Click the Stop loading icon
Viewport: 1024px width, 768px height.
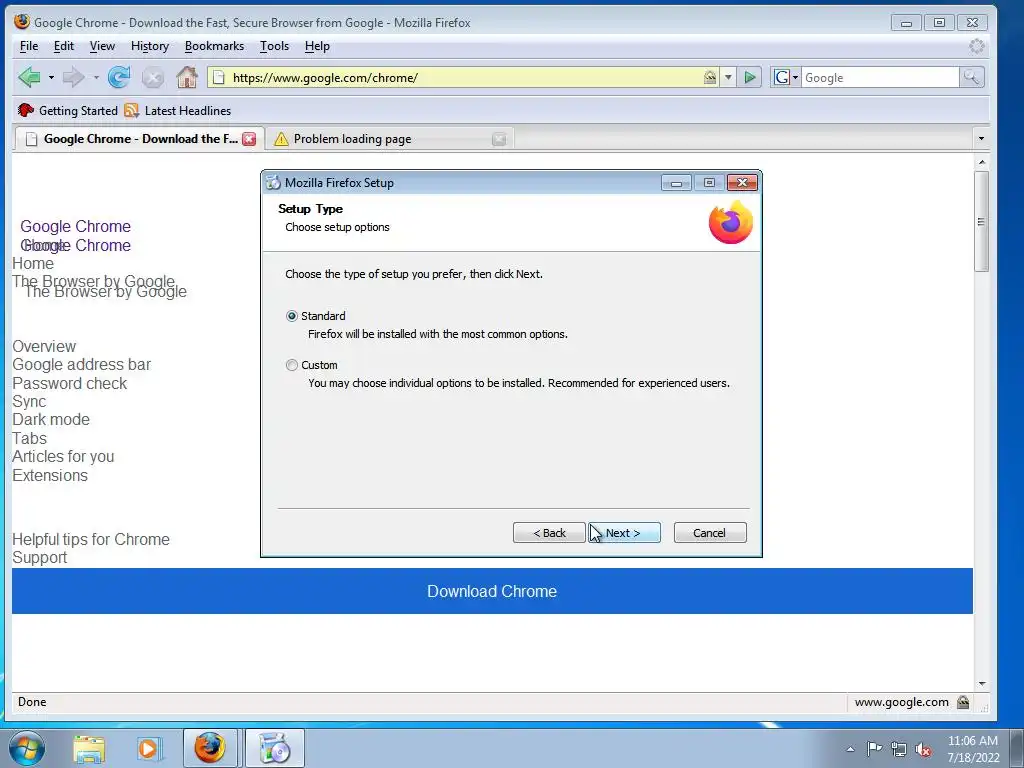point(153,78)
